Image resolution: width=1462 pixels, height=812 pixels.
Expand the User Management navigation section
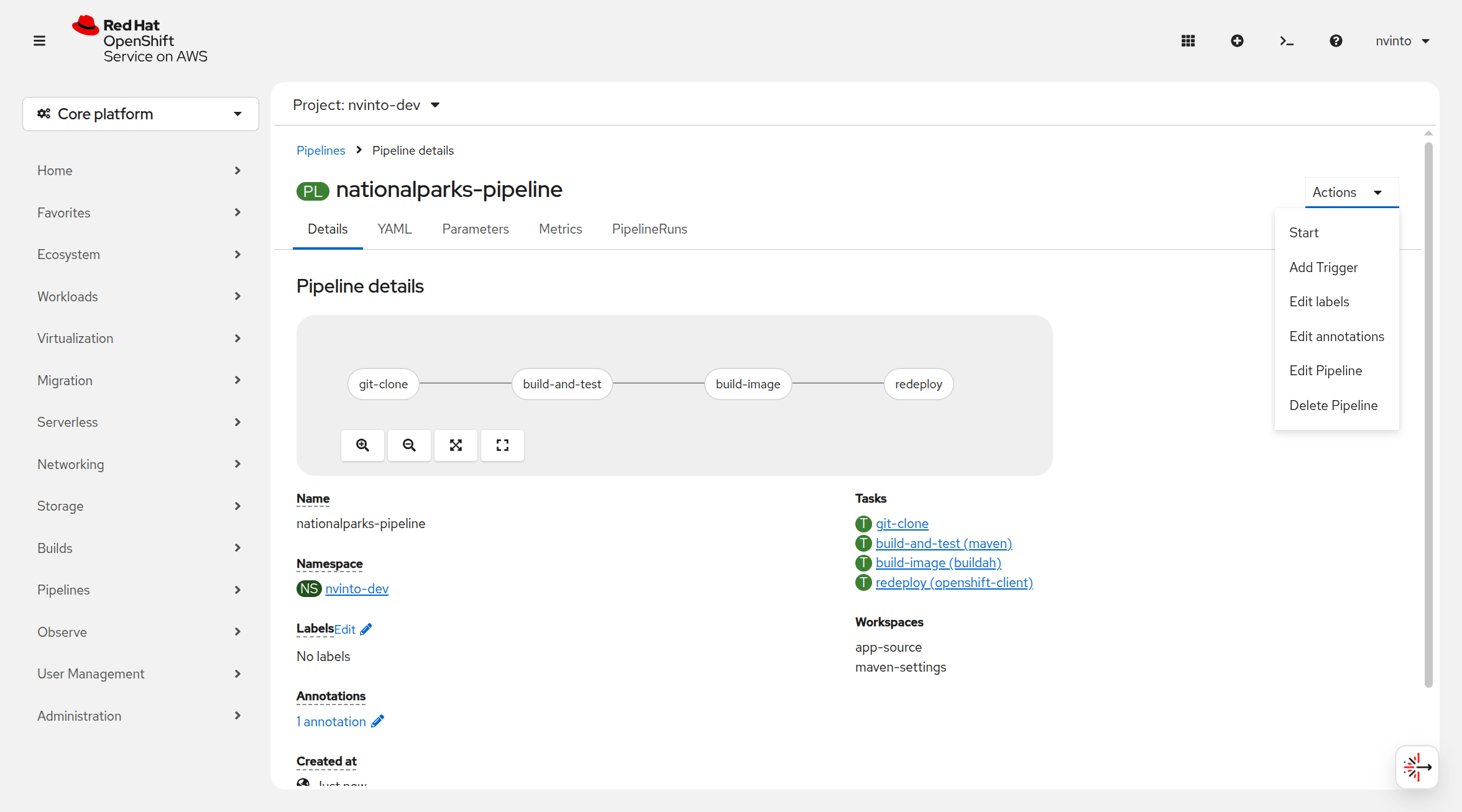(x=140, y=673)
